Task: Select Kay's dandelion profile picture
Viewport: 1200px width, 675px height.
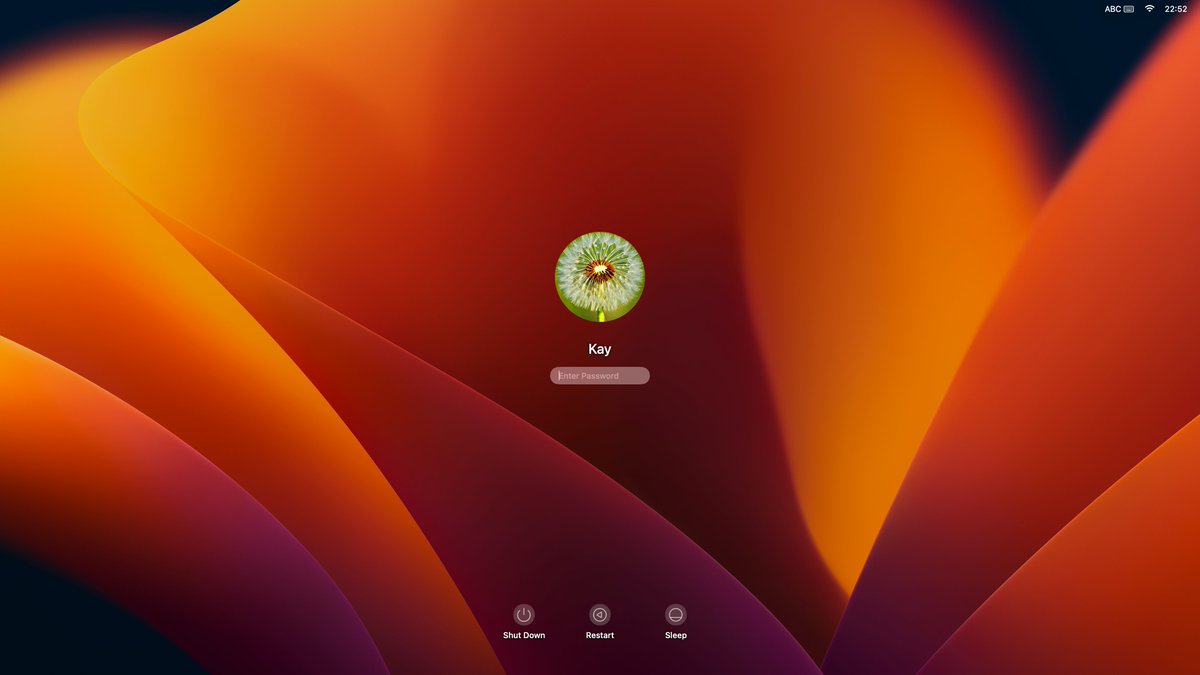Action: pos(600,277)
